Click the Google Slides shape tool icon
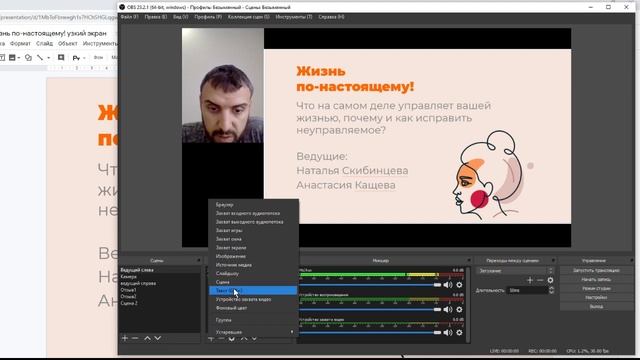 28,58
